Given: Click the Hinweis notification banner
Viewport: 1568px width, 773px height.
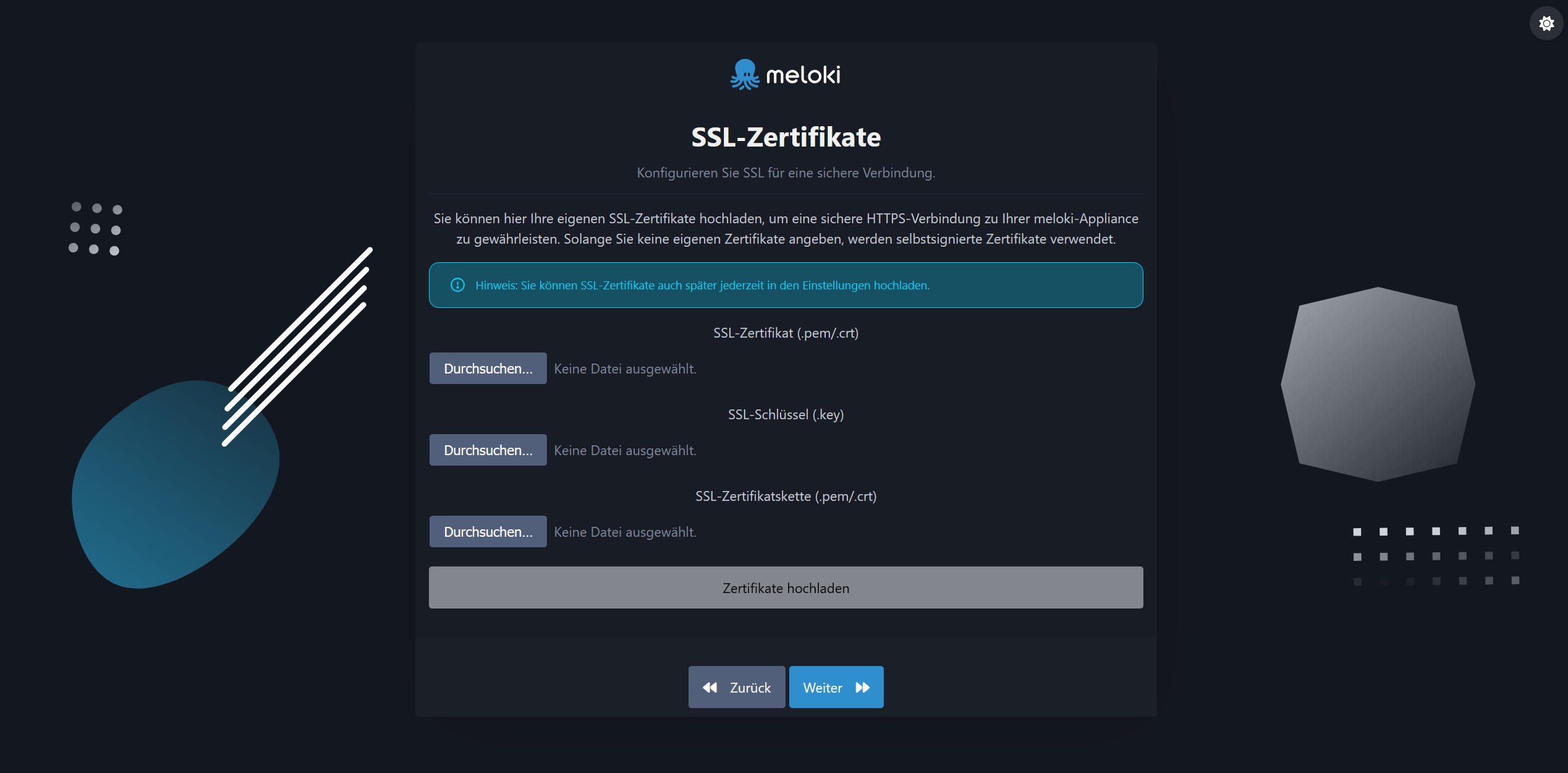Looking at the screenshot, I should coord(786,285).
